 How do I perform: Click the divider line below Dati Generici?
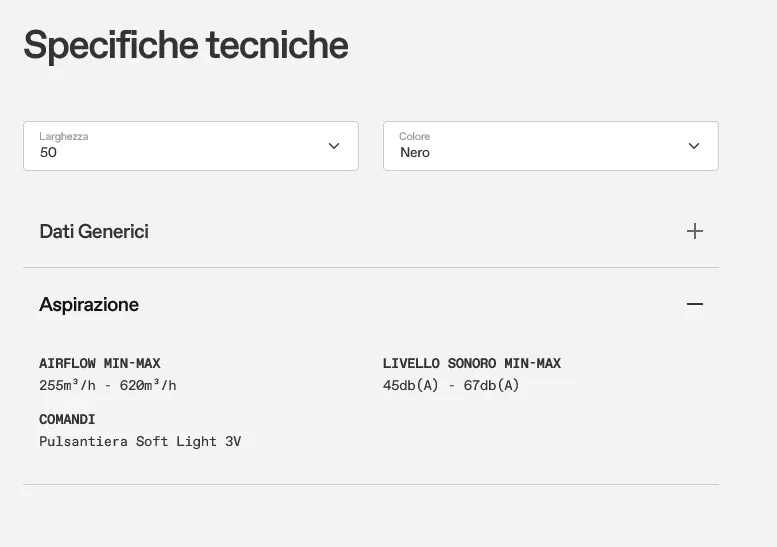click(371, 267)
